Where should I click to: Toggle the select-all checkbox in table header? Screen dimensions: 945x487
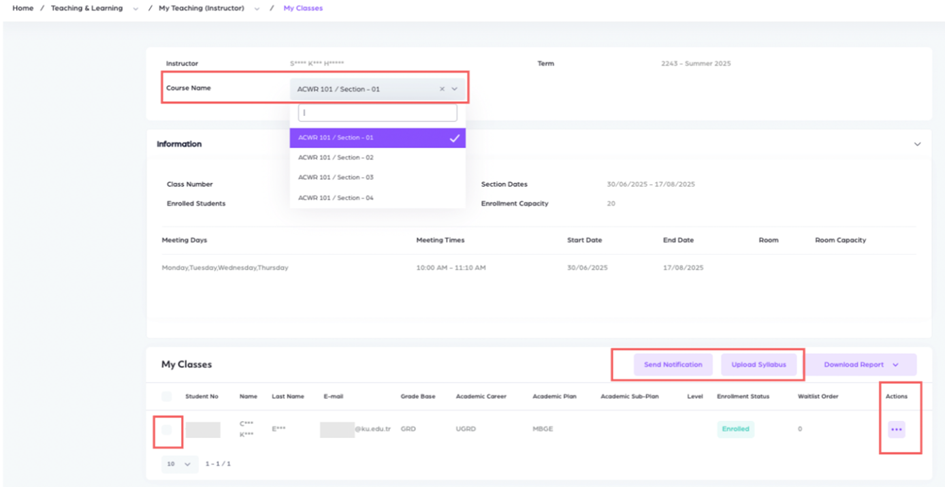pyautogui.click(x=167, y=397)
